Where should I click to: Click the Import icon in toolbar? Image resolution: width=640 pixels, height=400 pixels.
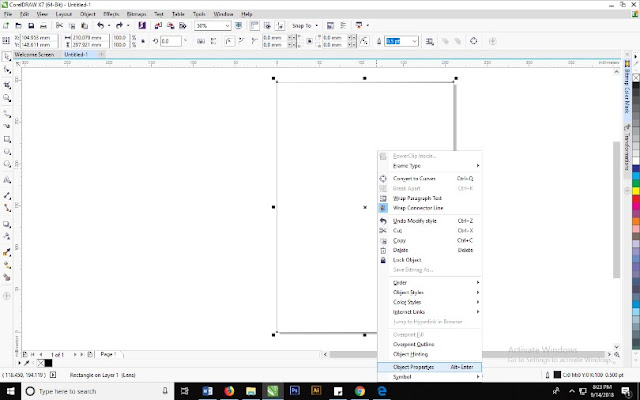coord(158,26)
